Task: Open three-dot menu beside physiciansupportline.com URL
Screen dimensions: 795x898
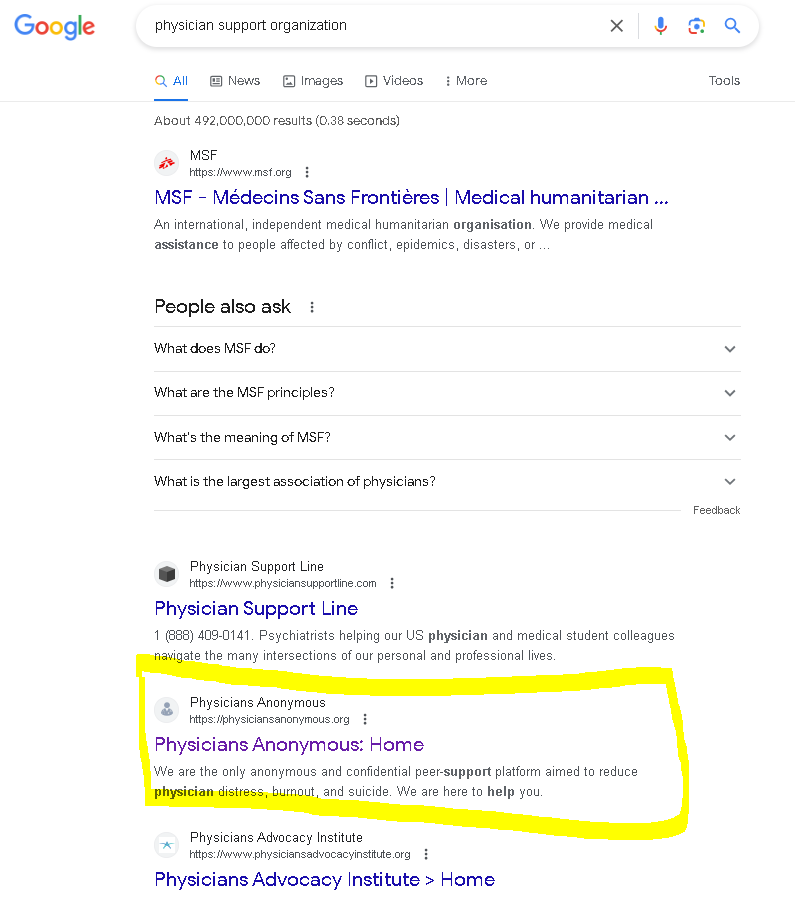Action: [x=392, y=583]
